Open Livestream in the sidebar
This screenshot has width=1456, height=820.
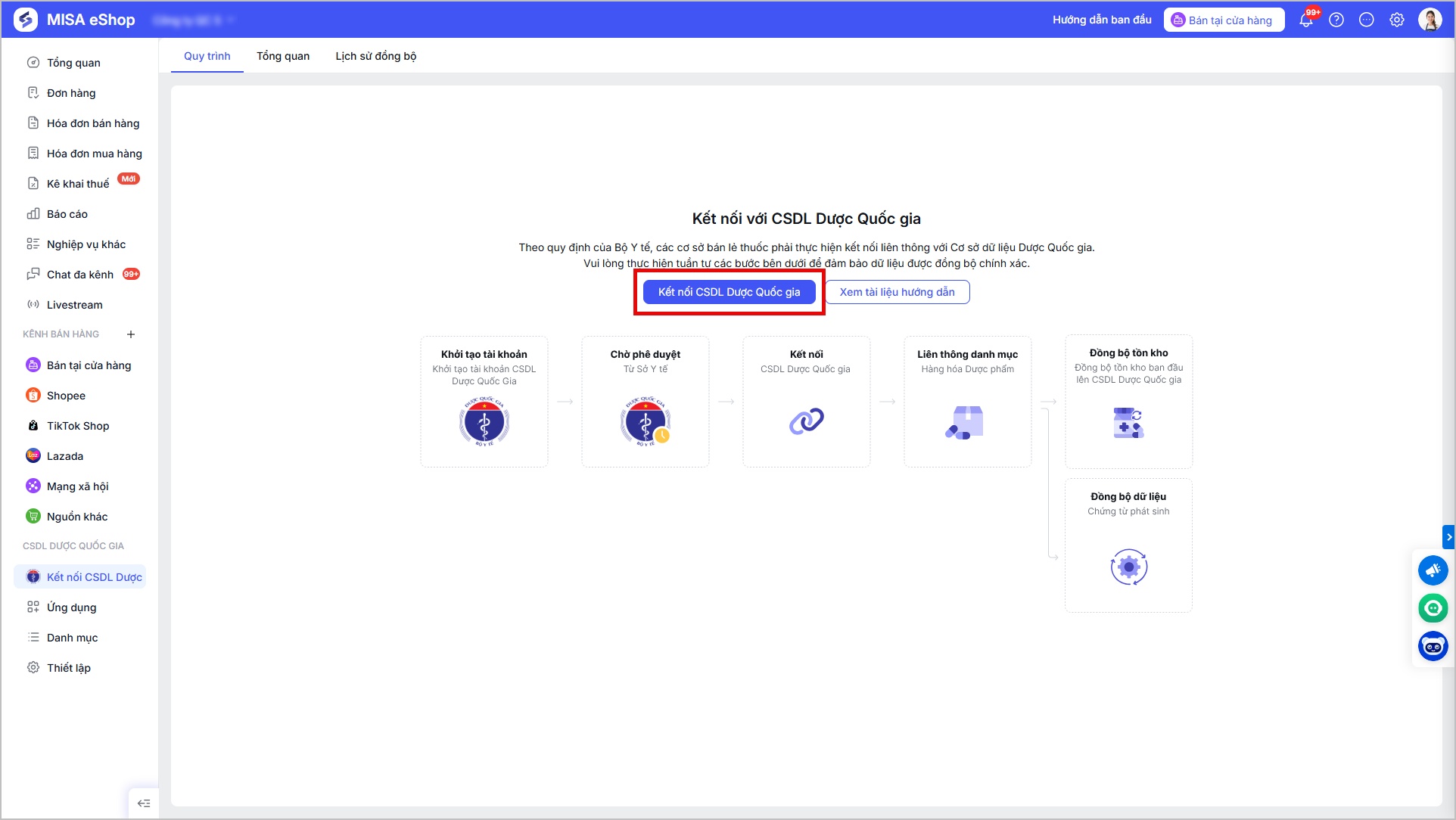point(79,305)
